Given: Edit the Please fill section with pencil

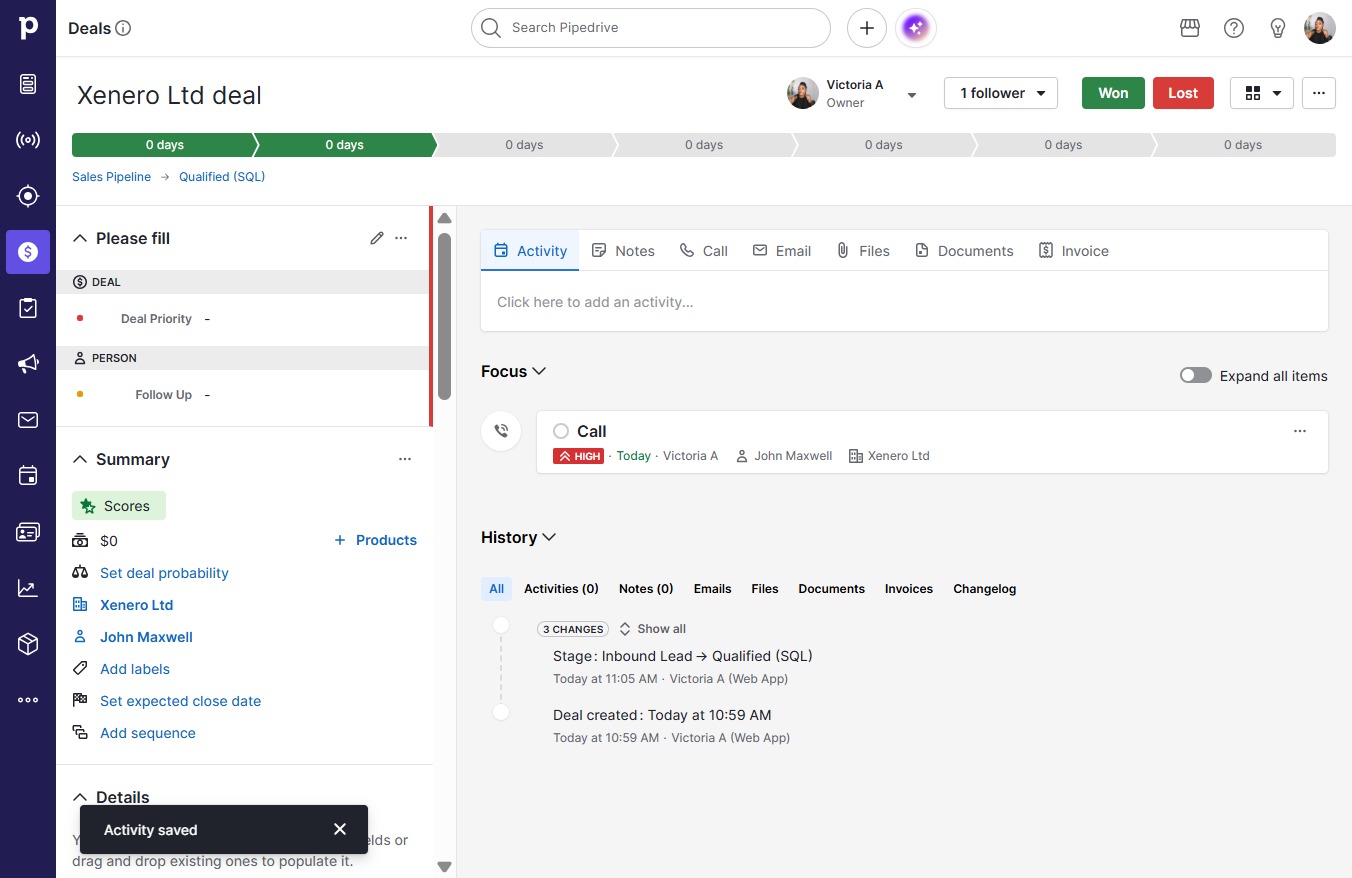Looking at the screenshot, I should pyautogui.click(x=377, y=238).
